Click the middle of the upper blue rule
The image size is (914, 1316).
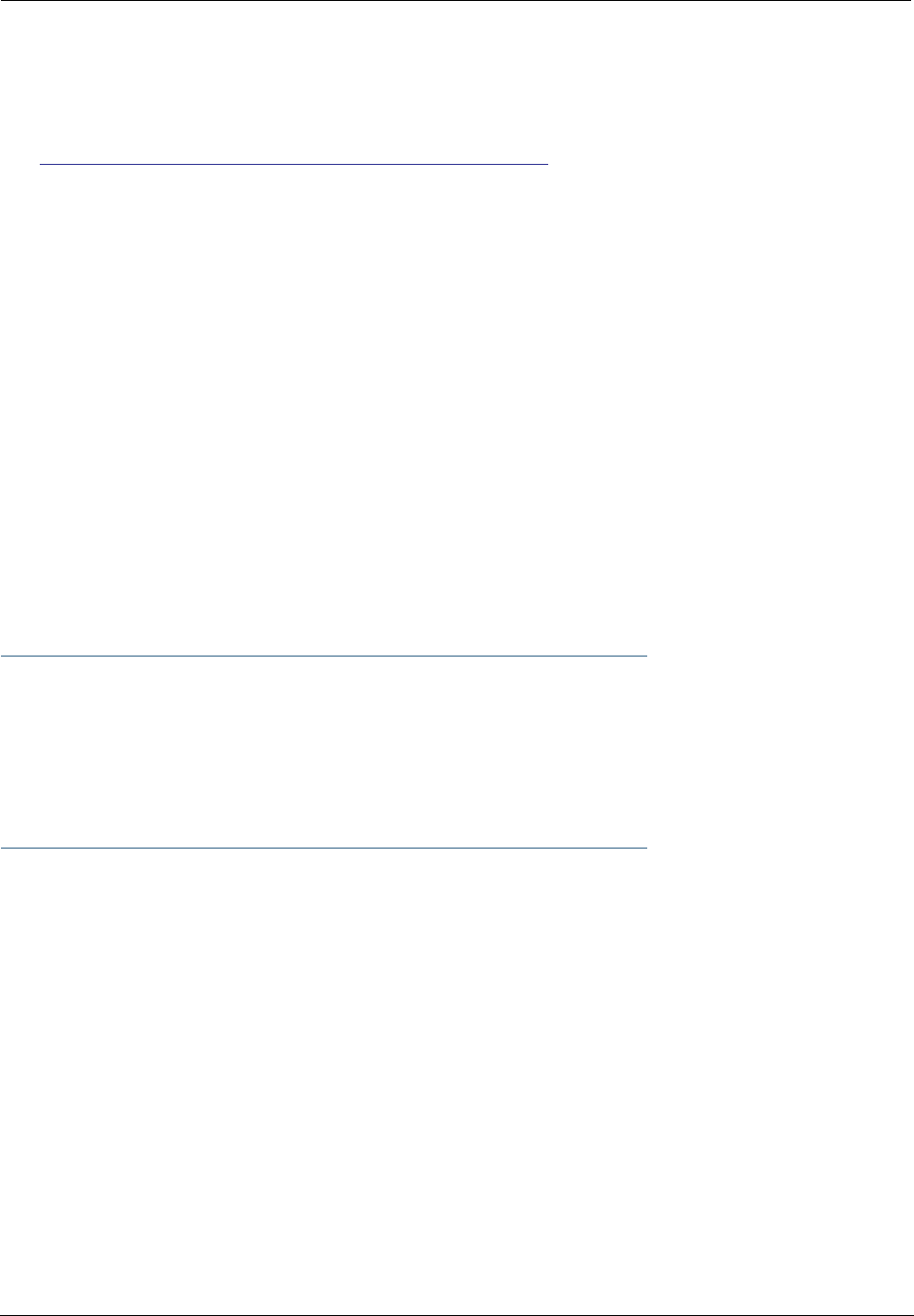[323, 657]
